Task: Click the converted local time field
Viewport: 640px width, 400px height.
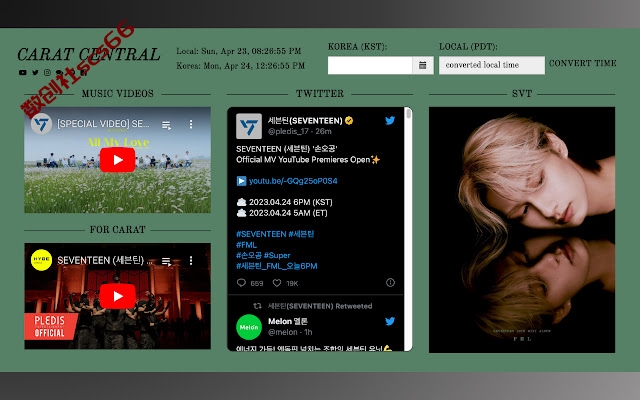Action: pos(491,65)
